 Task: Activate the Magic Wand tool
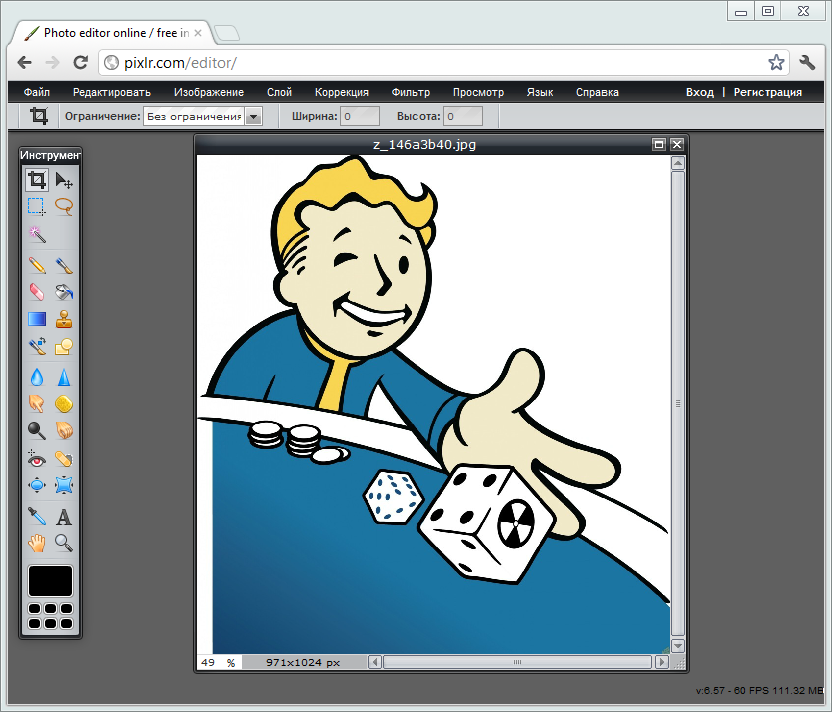37,234
